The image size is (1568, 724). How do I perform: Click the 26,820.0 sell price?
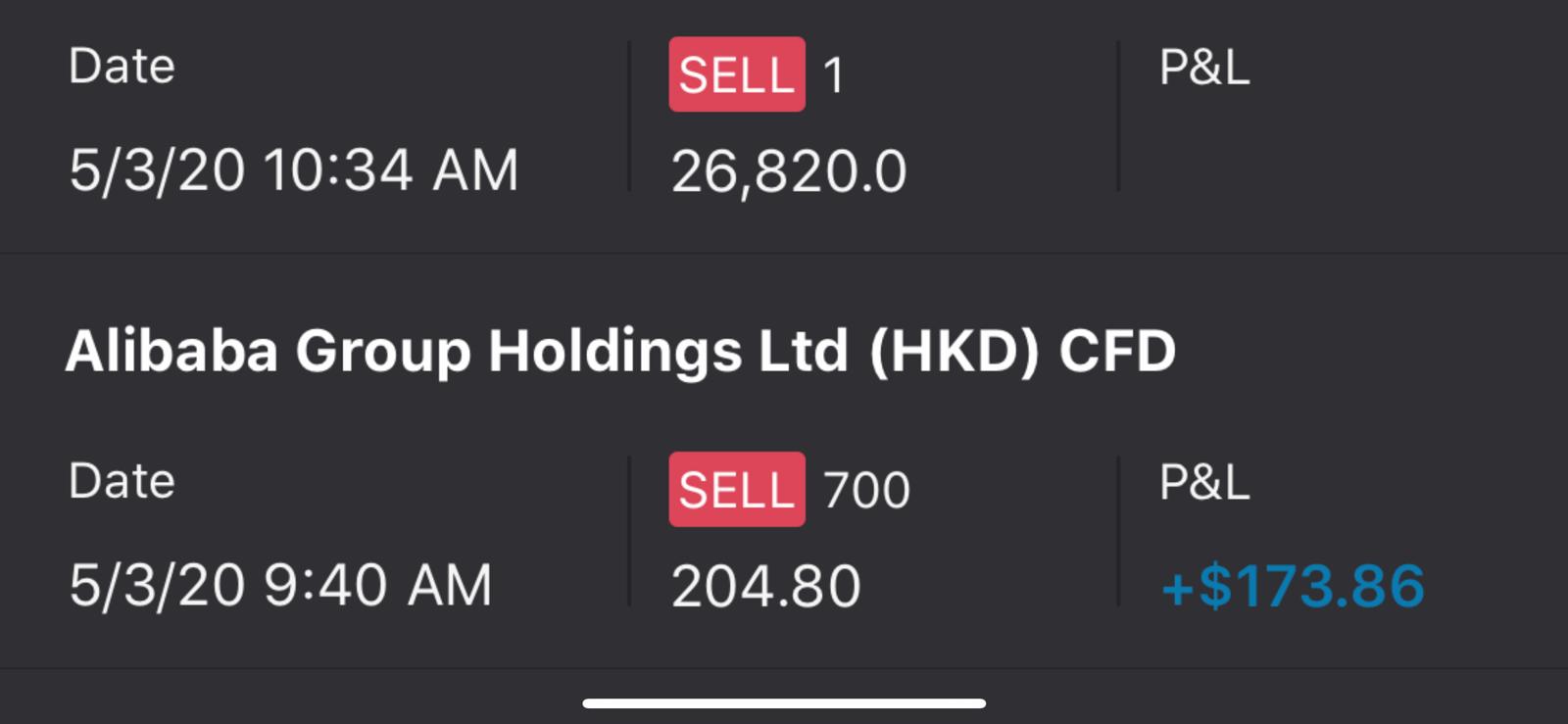[789, 171]
